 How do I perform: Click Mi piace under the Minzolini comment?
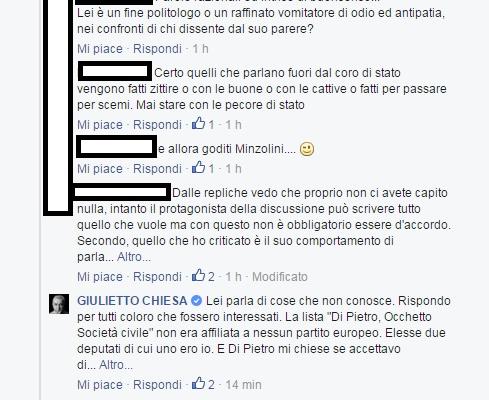[x=100, y=169]
